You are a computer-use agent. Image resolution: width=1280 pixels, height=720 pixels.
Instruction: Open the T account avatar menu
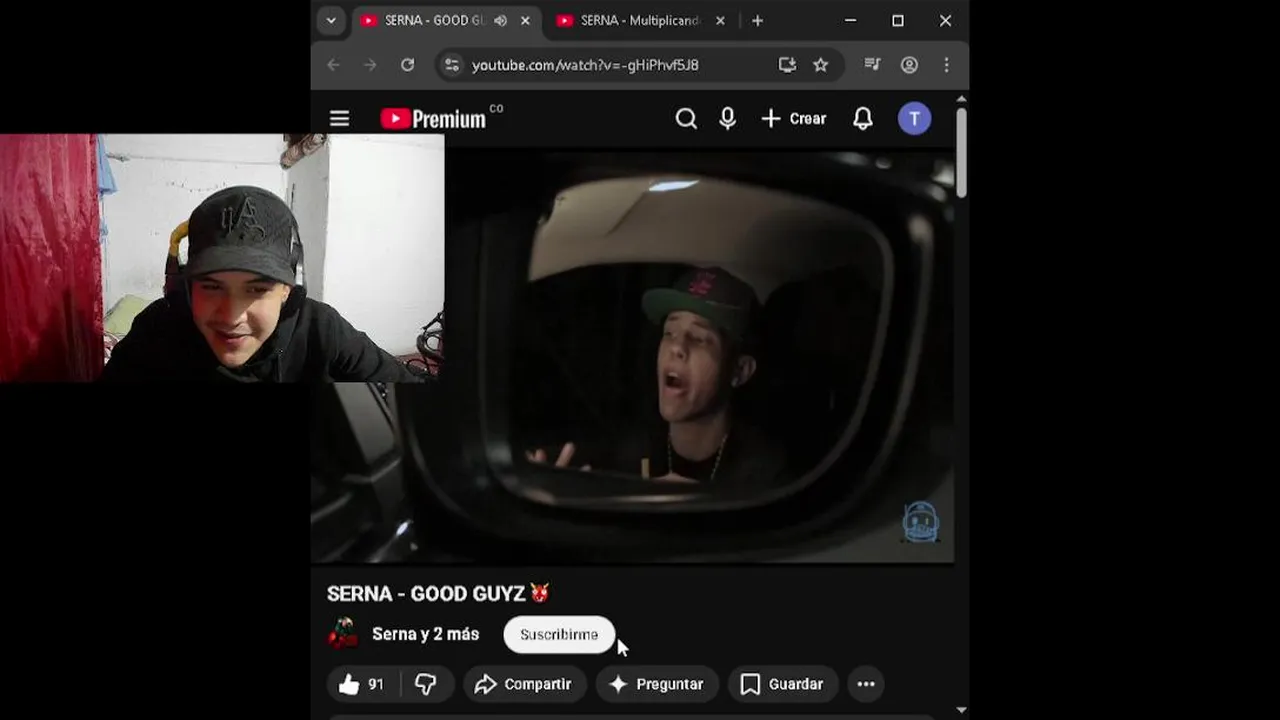(914, 119)
